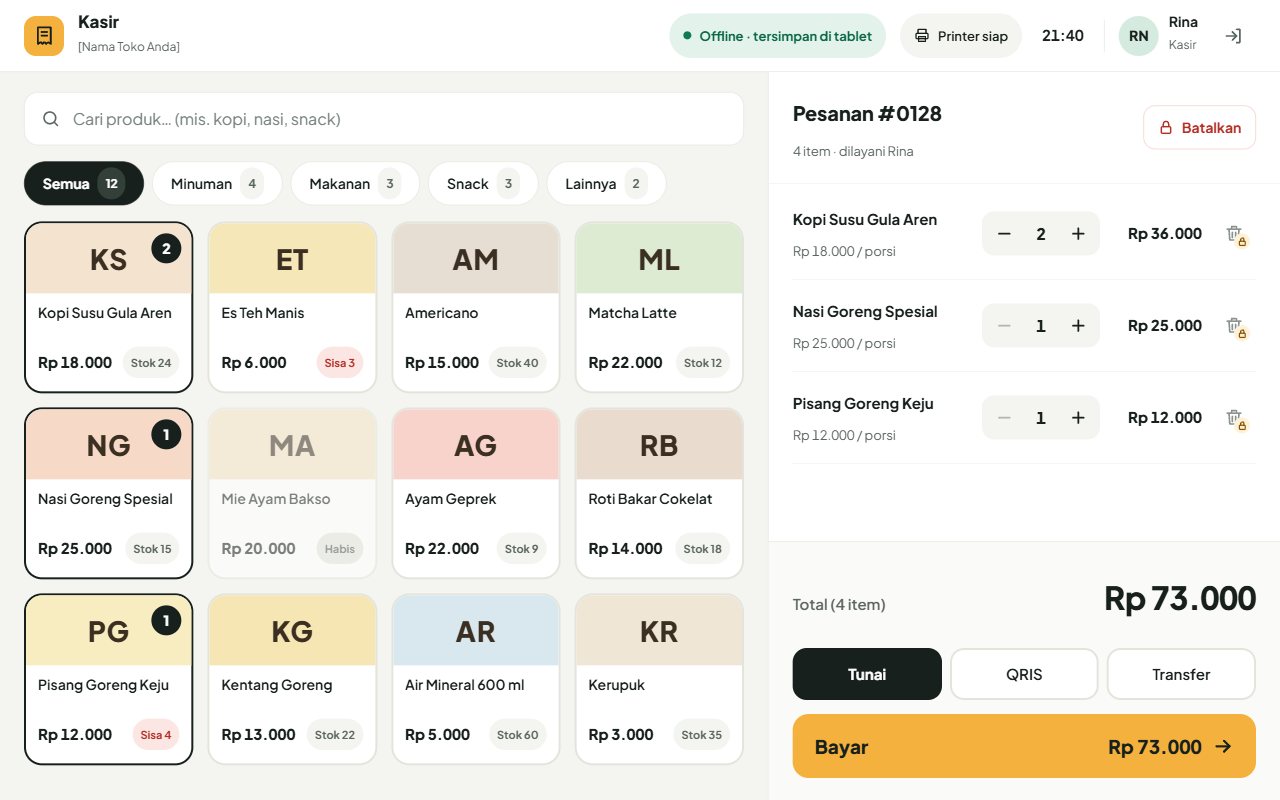This screenshot has width=1280, height=800.
Task: Delete Kopi Susu Gula Aren from the order
Action: [x=1236, y=234]
